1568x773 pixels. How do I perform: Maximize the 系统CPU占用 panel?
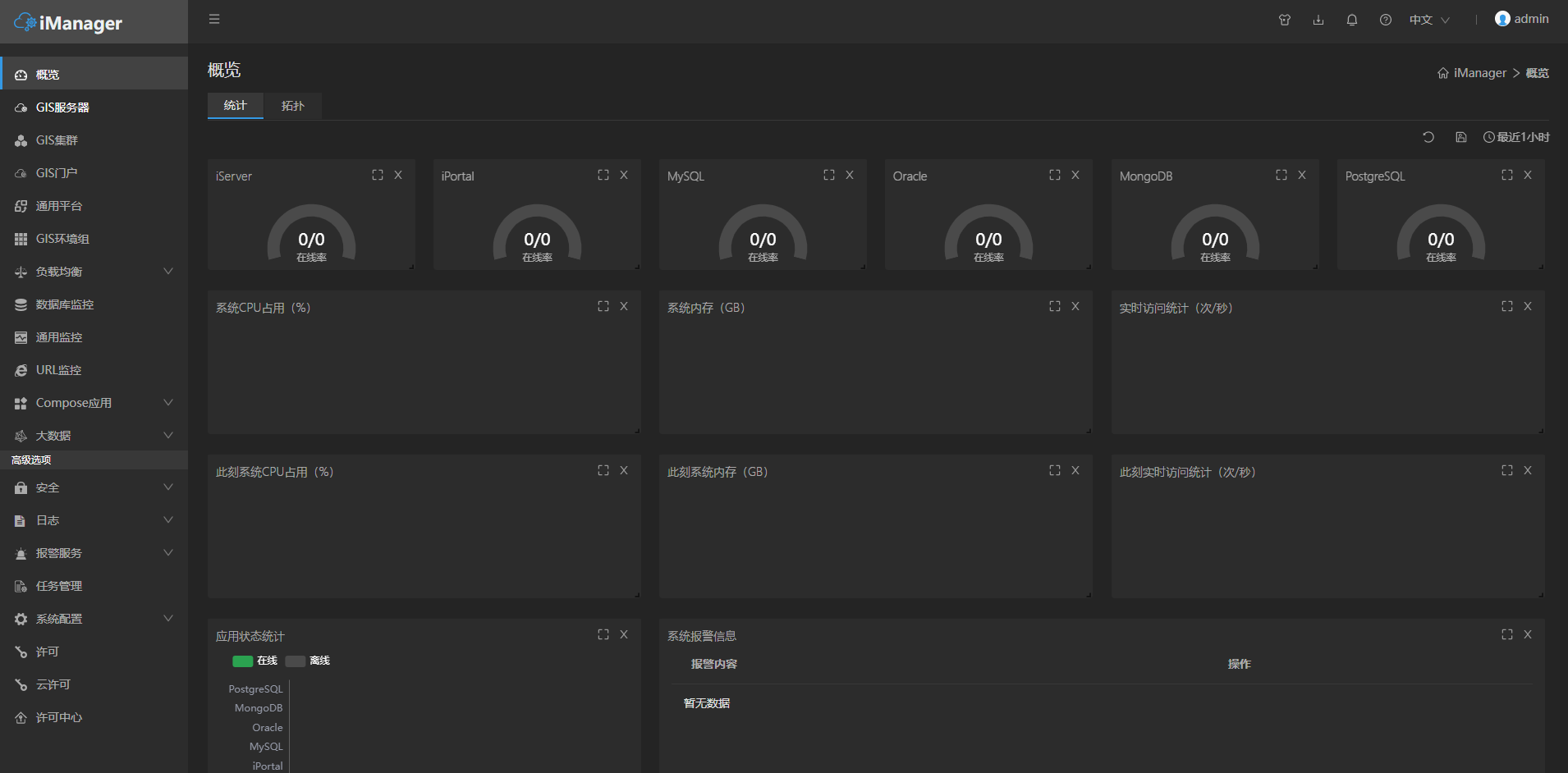[603, 306]
